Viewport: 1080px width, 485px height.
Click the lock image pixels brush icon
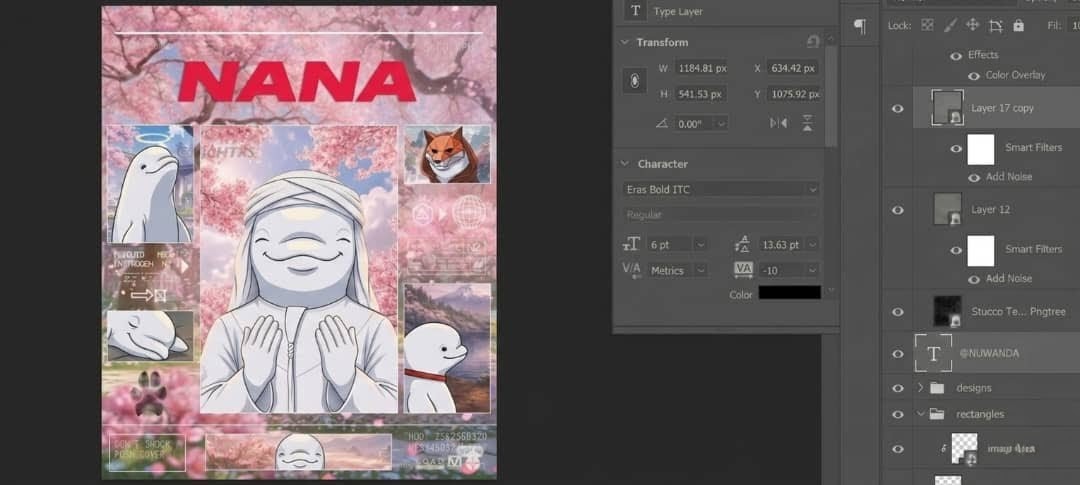tap(949, 25)
